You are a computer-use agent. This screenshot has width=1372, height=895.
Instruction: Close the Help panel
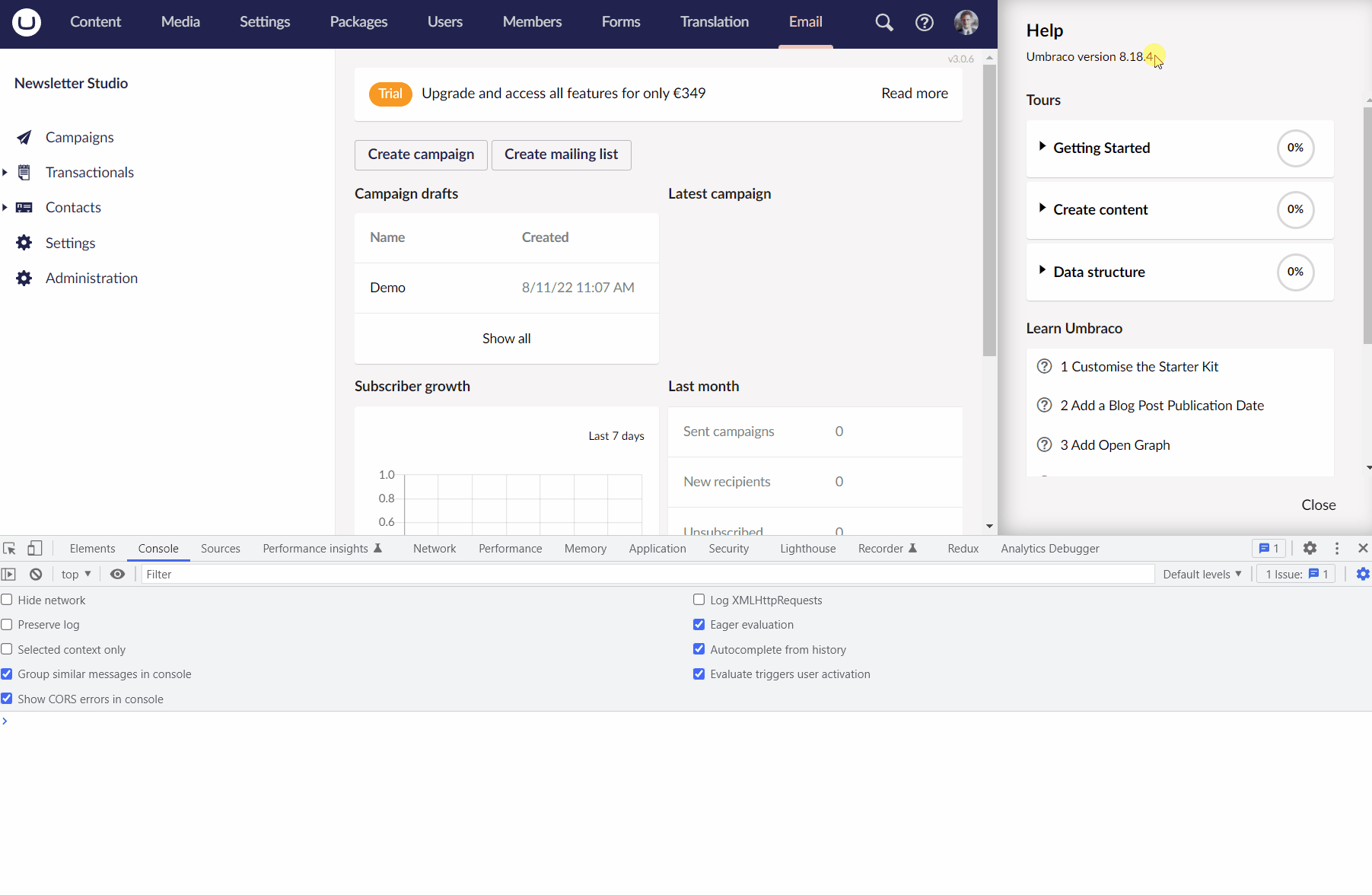tap(1319, 505)
